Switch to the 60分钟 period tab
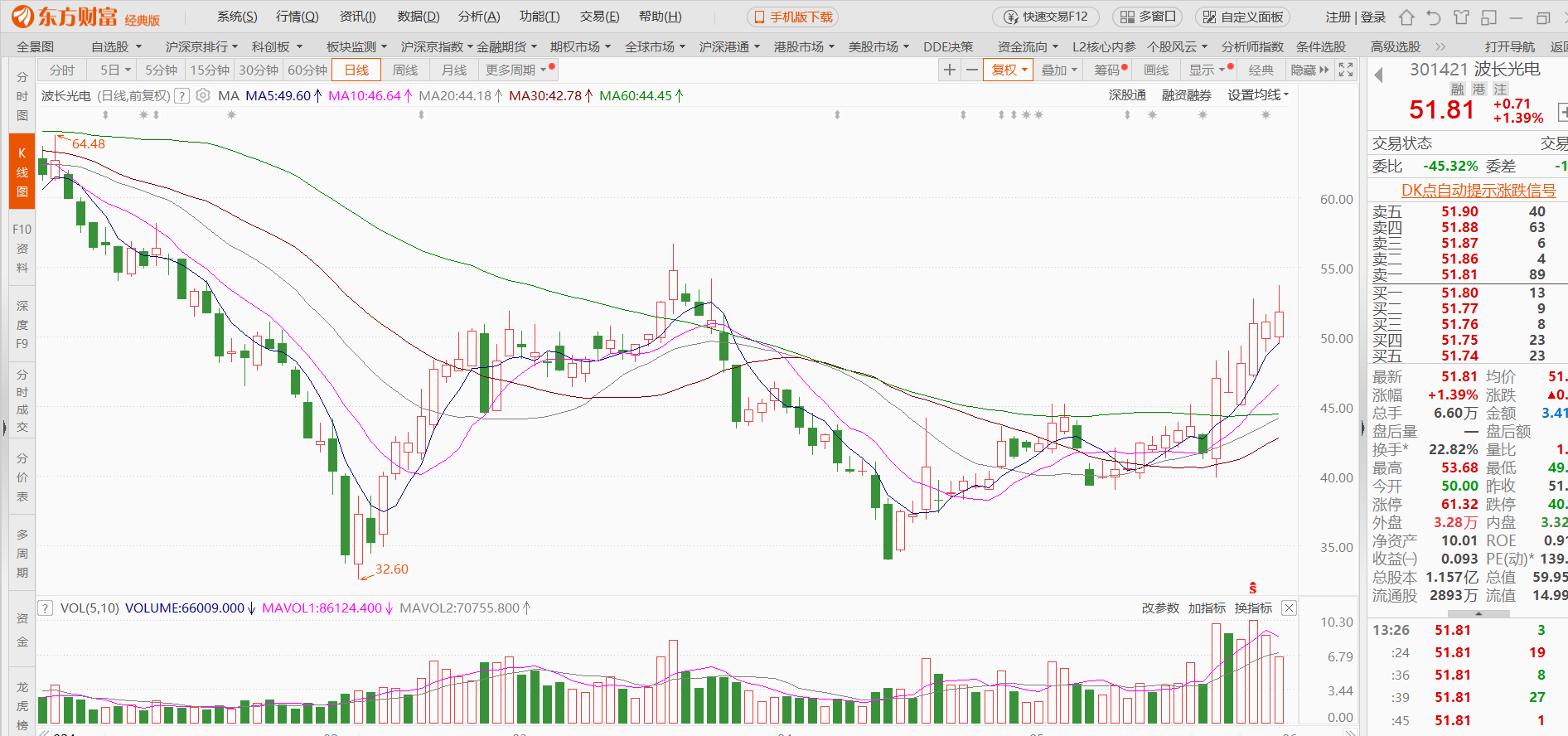 307,70
